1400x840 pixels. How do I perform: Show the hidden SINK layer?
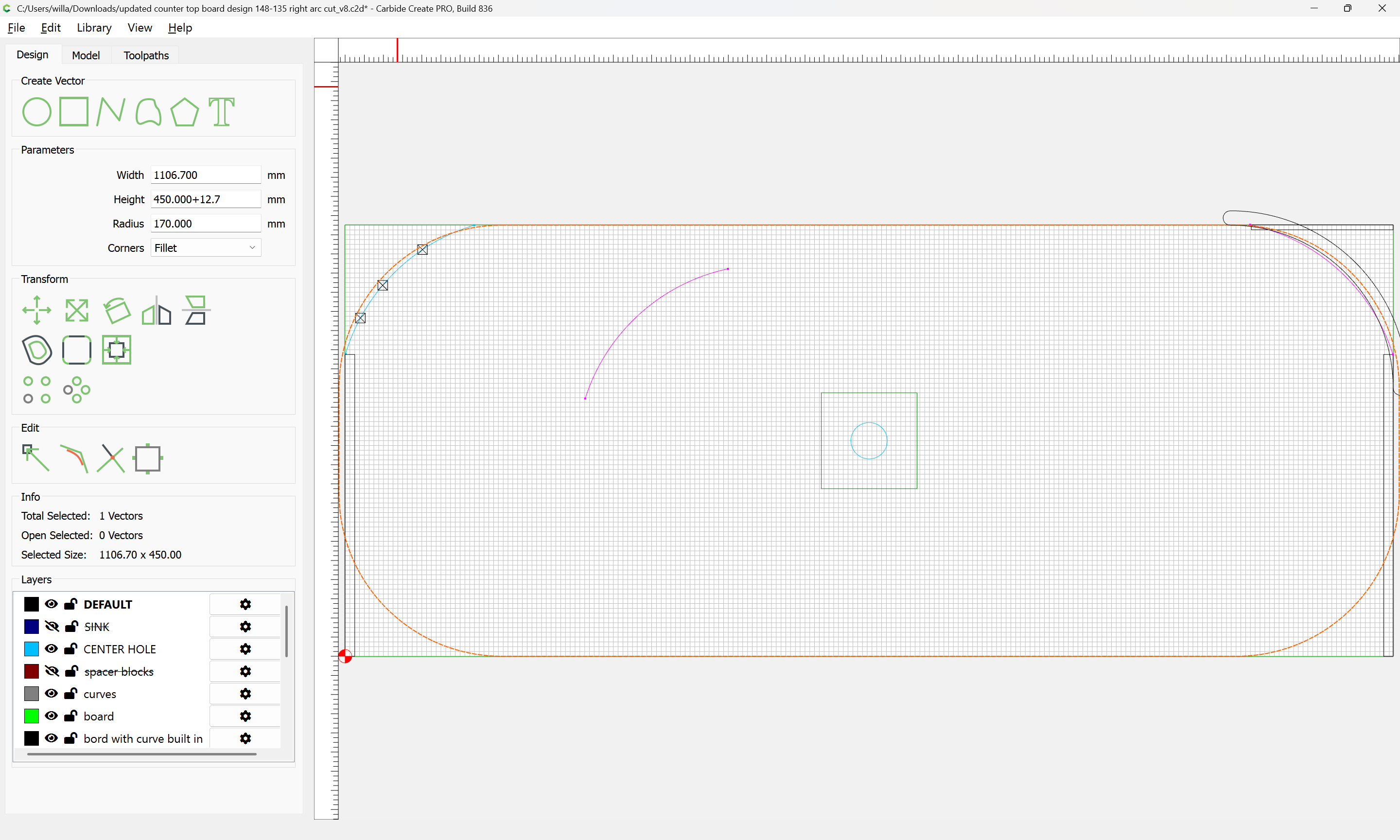(52, 627)
